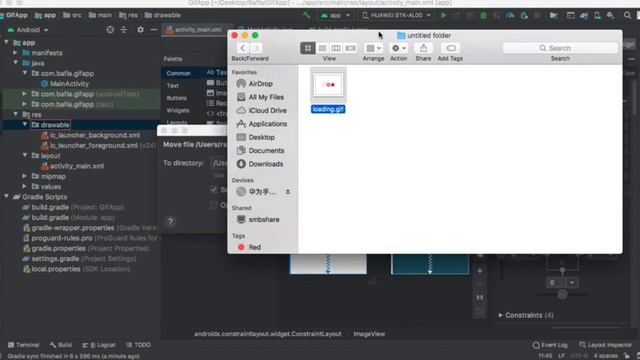640x360 pixels.
Task: Switch Finder to icon view
Action: tap(308, 48)
